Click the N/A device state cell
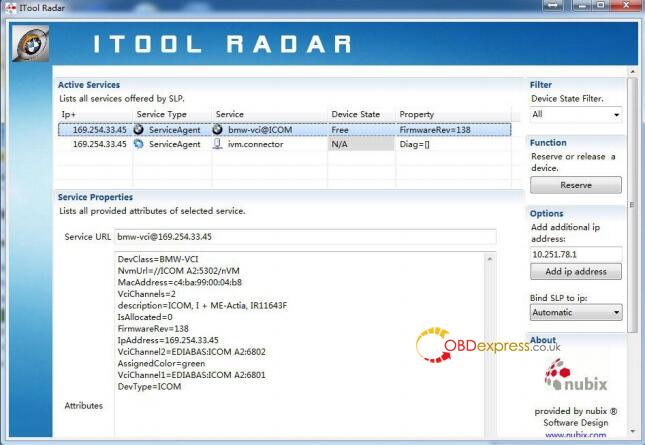Image resolution: width=645 pixels, height=445 pixels. (x=362, y=144)
